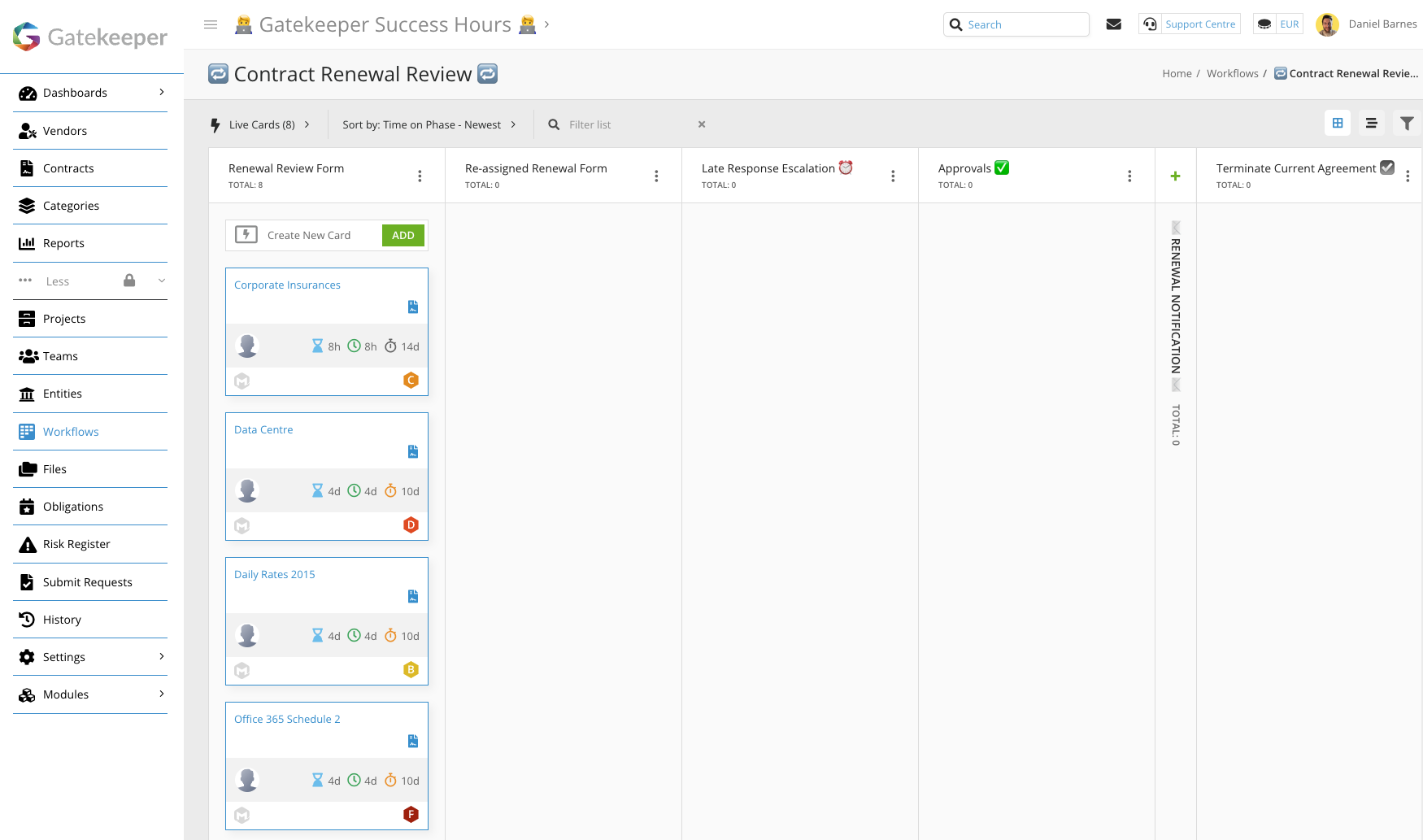This screenshot has height=840, width=1423.
Task: Open the messages envelope icon
Action: (1114, 24)
